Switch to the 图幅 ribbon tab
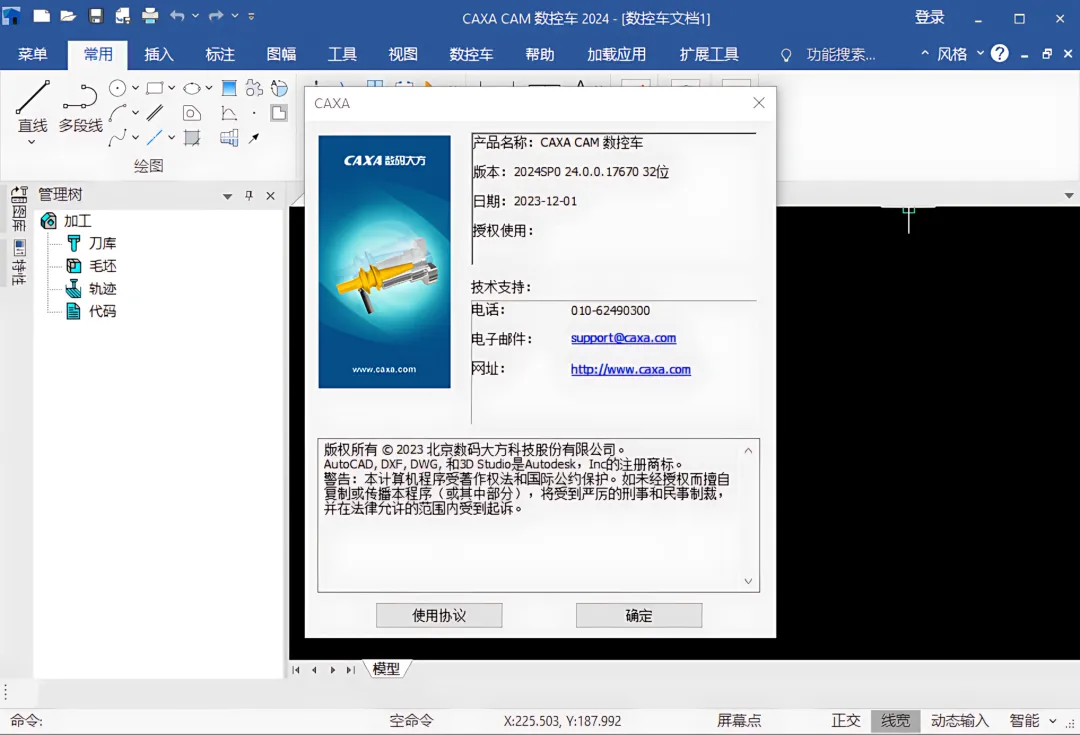Screen dimensions: 1080x735 coord(281,54)
